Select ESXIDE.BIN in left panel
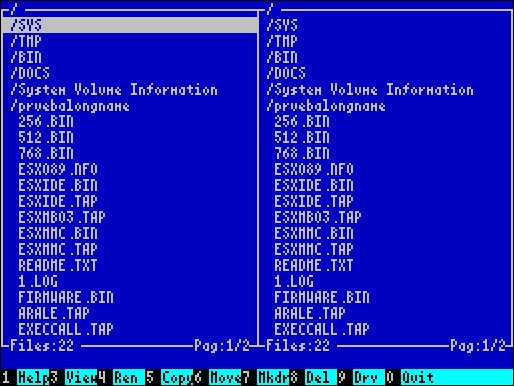This screenshot has width=514, height=386. (x=58, y=185)
